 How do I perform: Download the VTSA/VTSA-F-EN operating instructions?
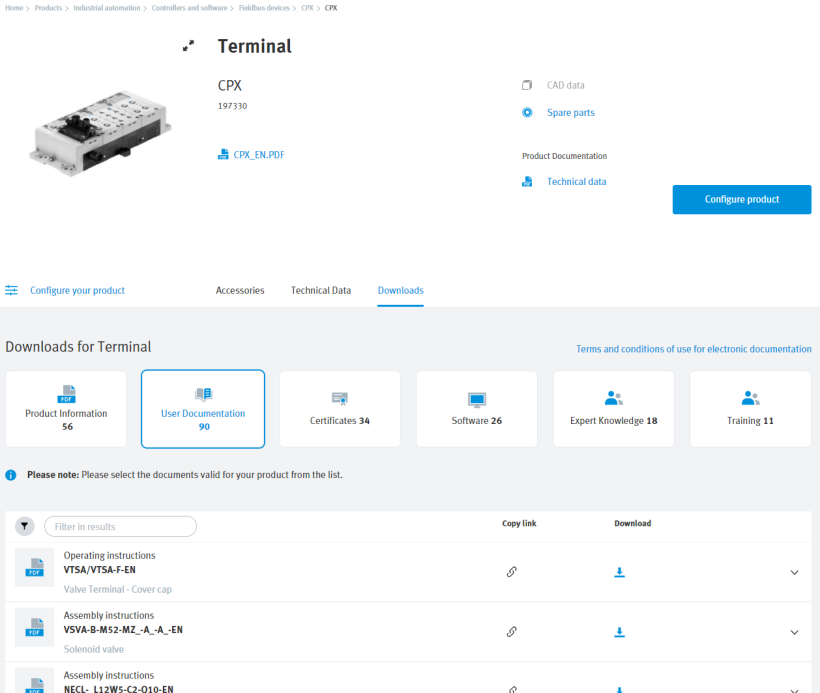[619, 572]
